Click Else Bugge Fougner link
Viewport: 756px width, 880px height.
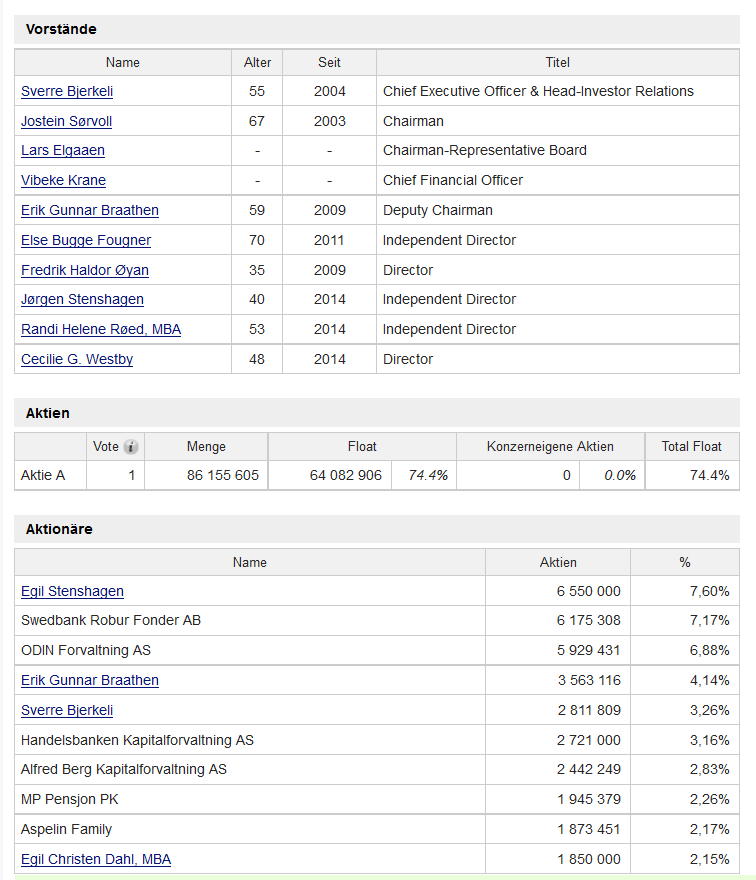[86, 240]
